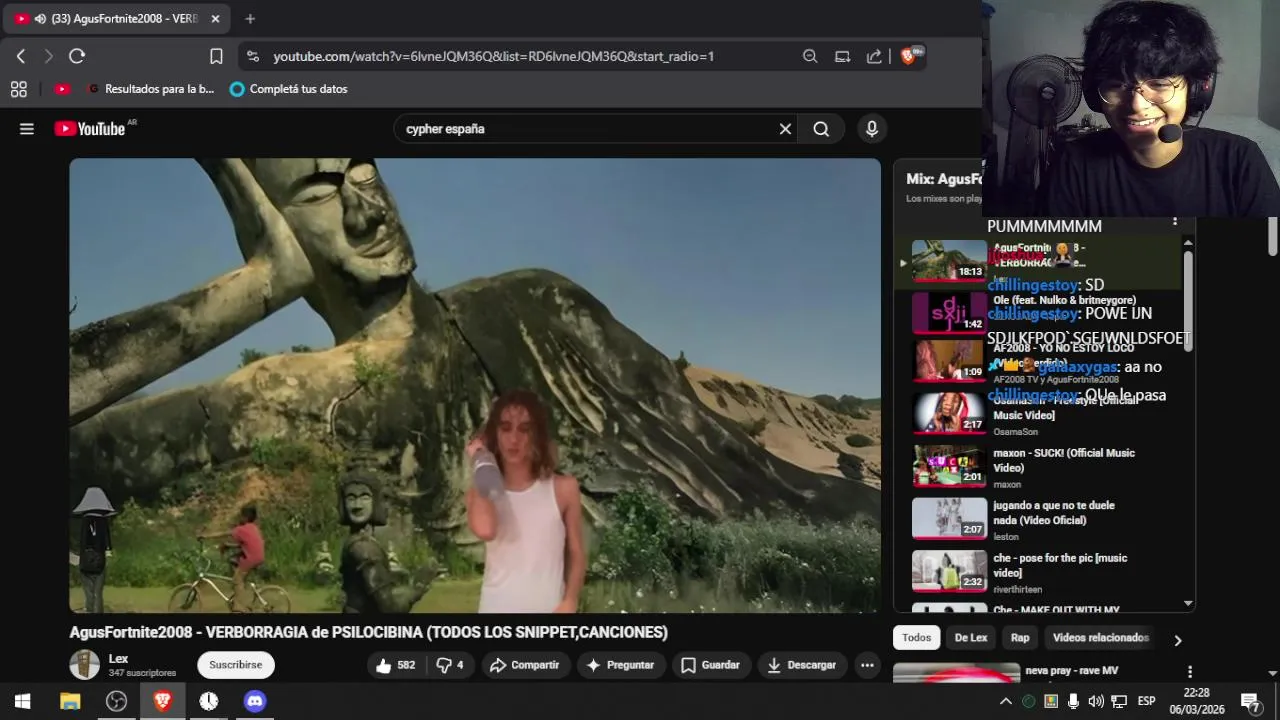This screenshot has width=1280, height=720.
Task: Open the options menu for 'neva pray - rave MV'
Action: (1190, 672)
